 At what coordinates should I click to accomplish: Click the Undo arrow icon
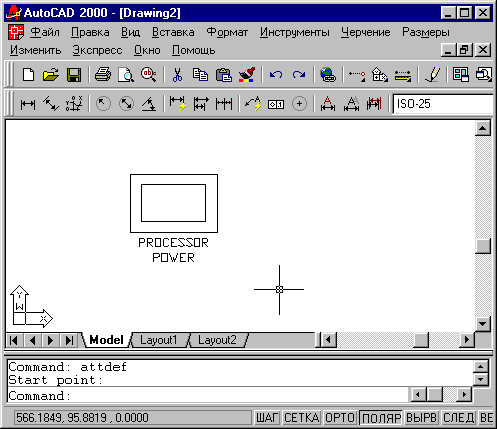pos(276,75)
